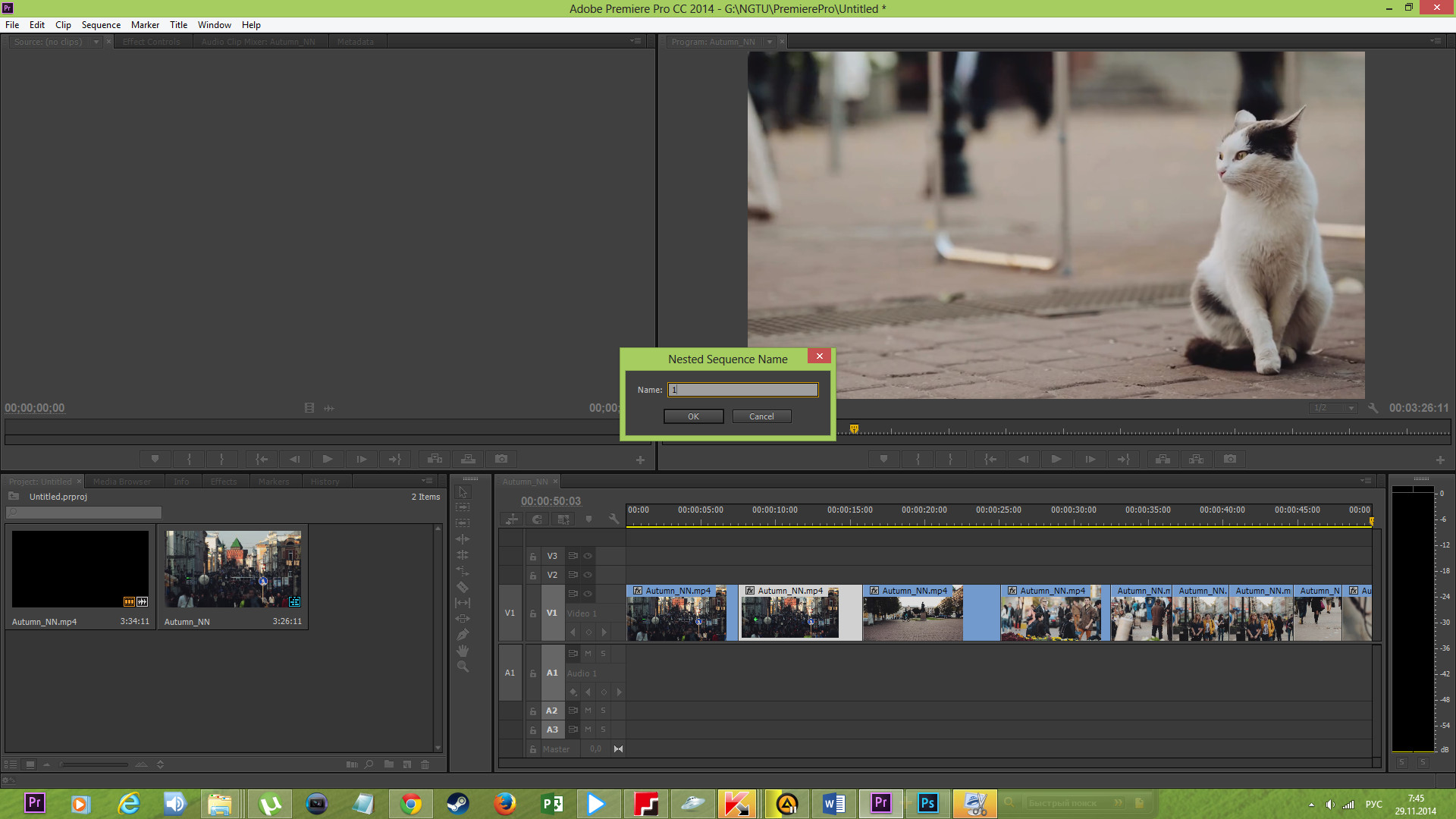Click Step Forward in Program monitor

pos(1090,459)
